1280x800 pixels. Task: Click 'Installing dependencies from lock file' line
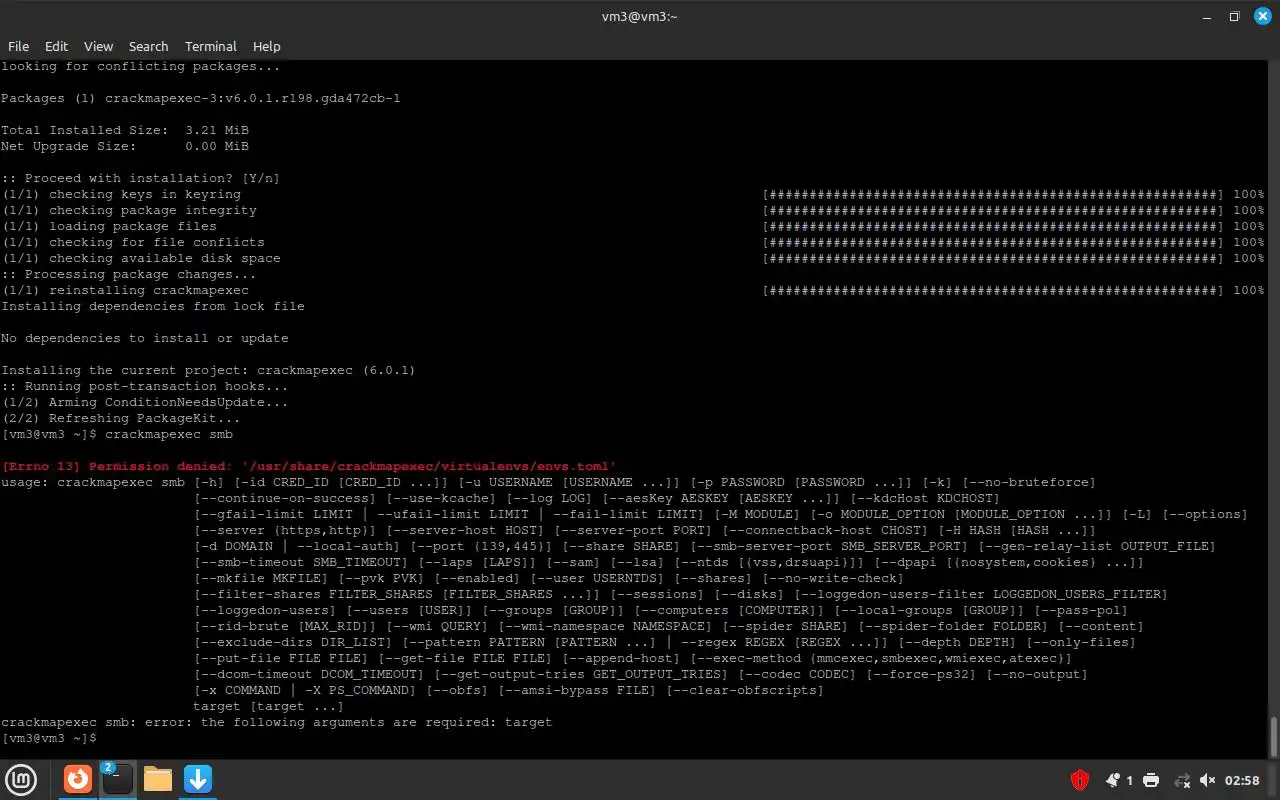pos(153,306)
